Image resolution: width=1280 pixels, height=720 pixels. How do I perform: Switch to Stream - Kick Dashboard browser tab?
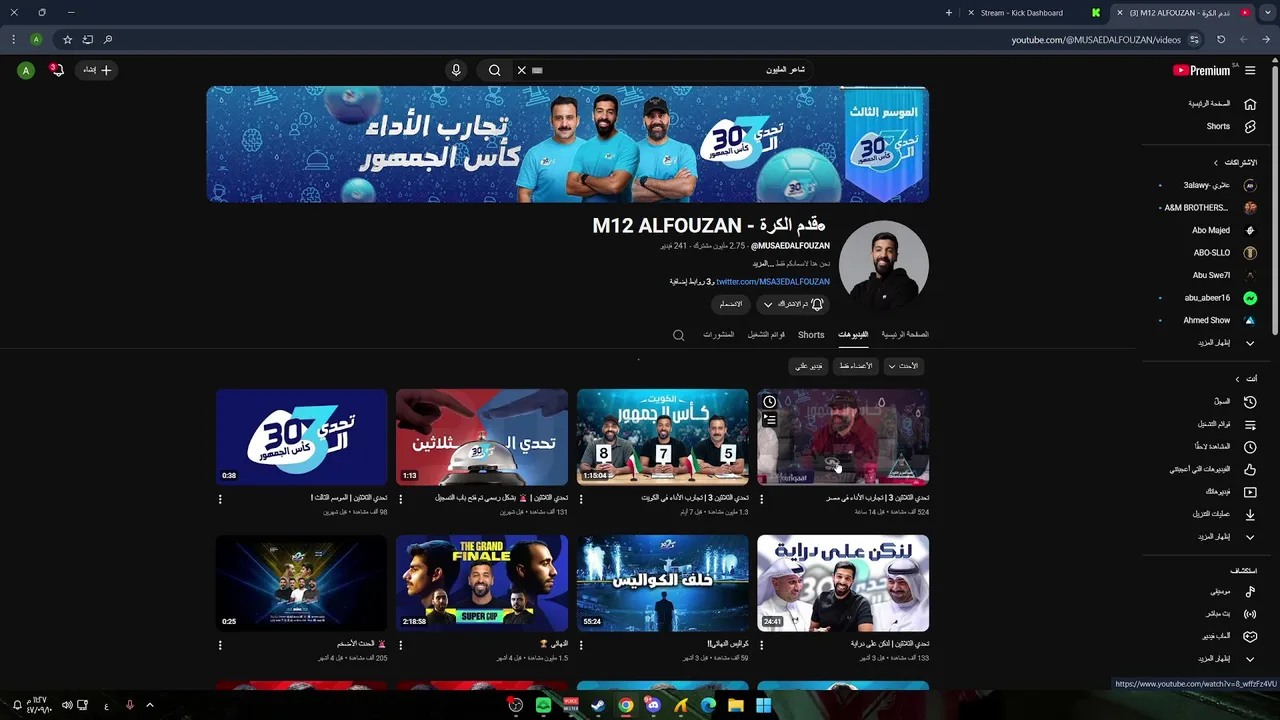(x=1034, y=13)
